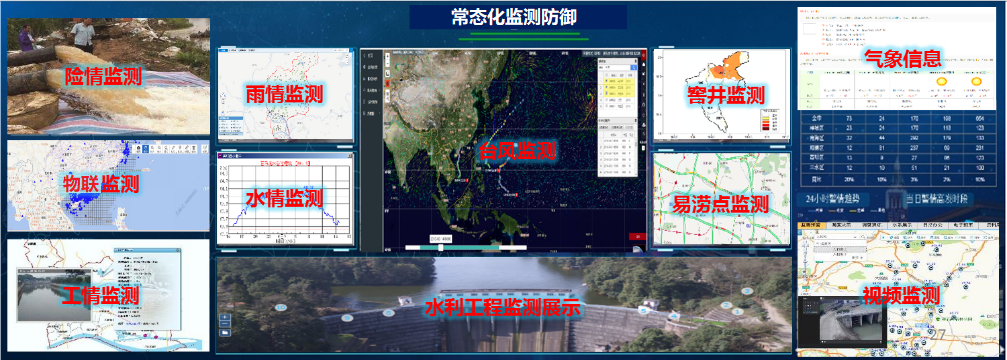Tick the second highlighted typhoon row checkbox
The width and height of the screenshot is (1007, 360).
[x=606, y=87]
